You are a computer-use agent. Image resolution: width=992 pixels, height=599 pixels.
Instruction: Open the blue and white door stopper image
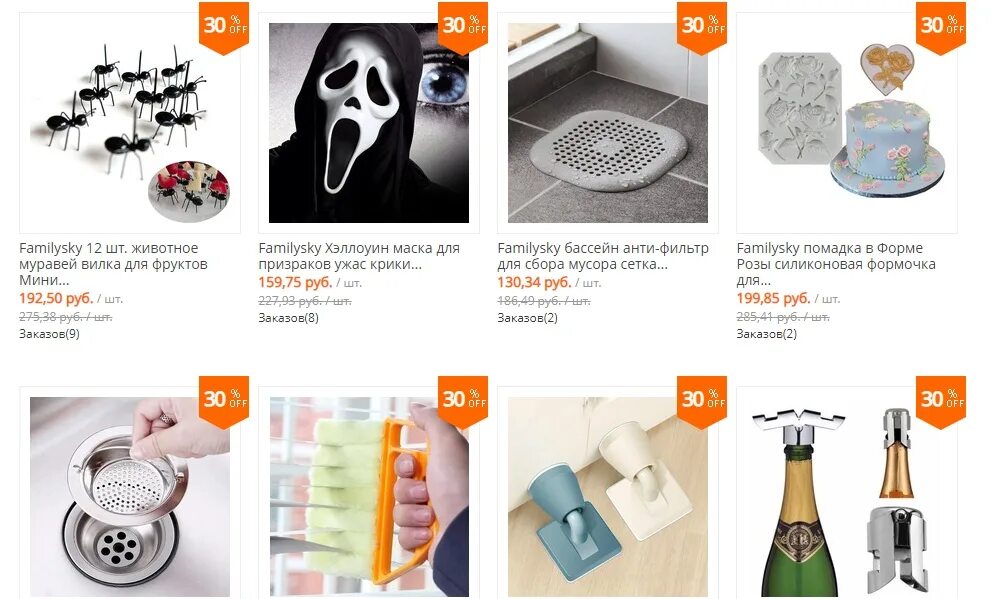point(608,497)
